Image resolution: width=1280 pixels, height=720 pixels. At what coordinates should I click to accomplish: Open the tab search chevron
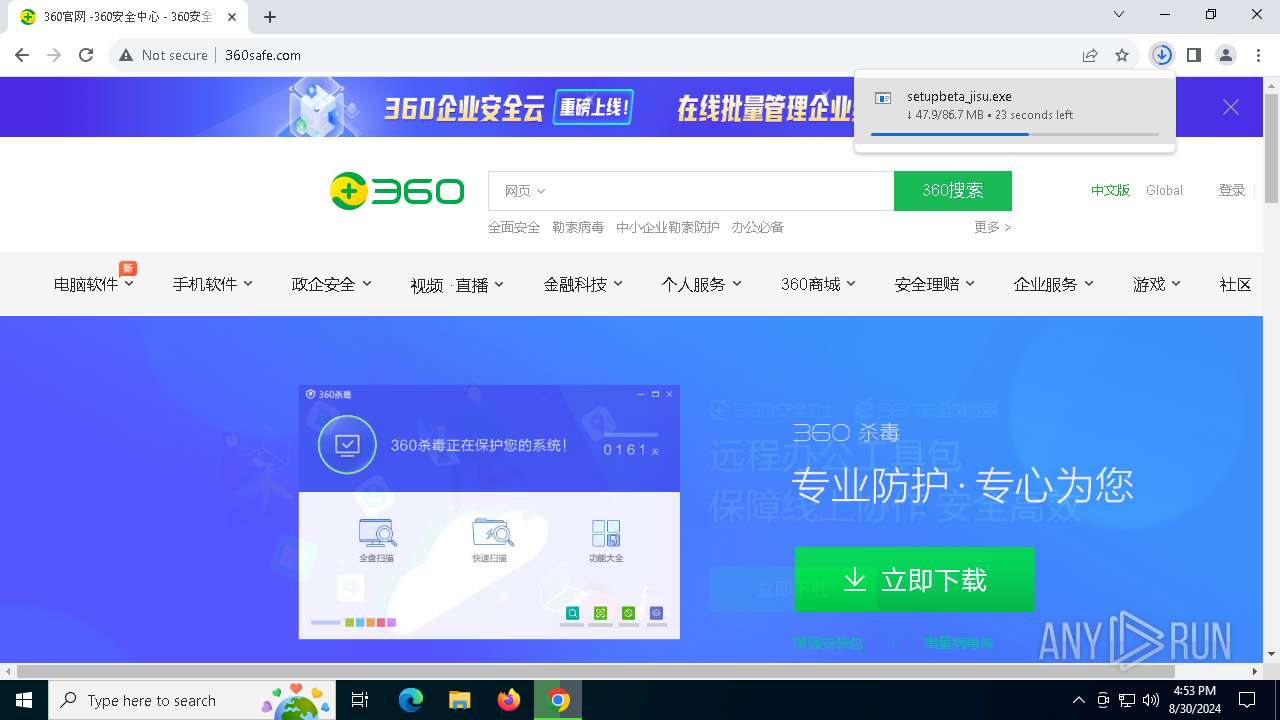(1119, 15)
